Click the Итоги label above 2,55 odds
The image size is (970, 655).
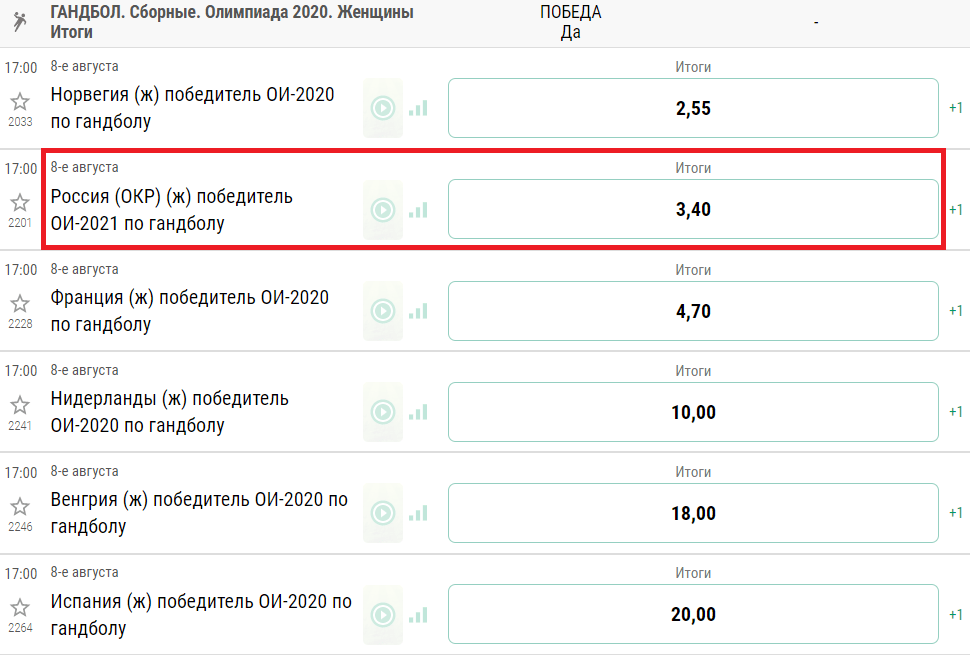693,67
